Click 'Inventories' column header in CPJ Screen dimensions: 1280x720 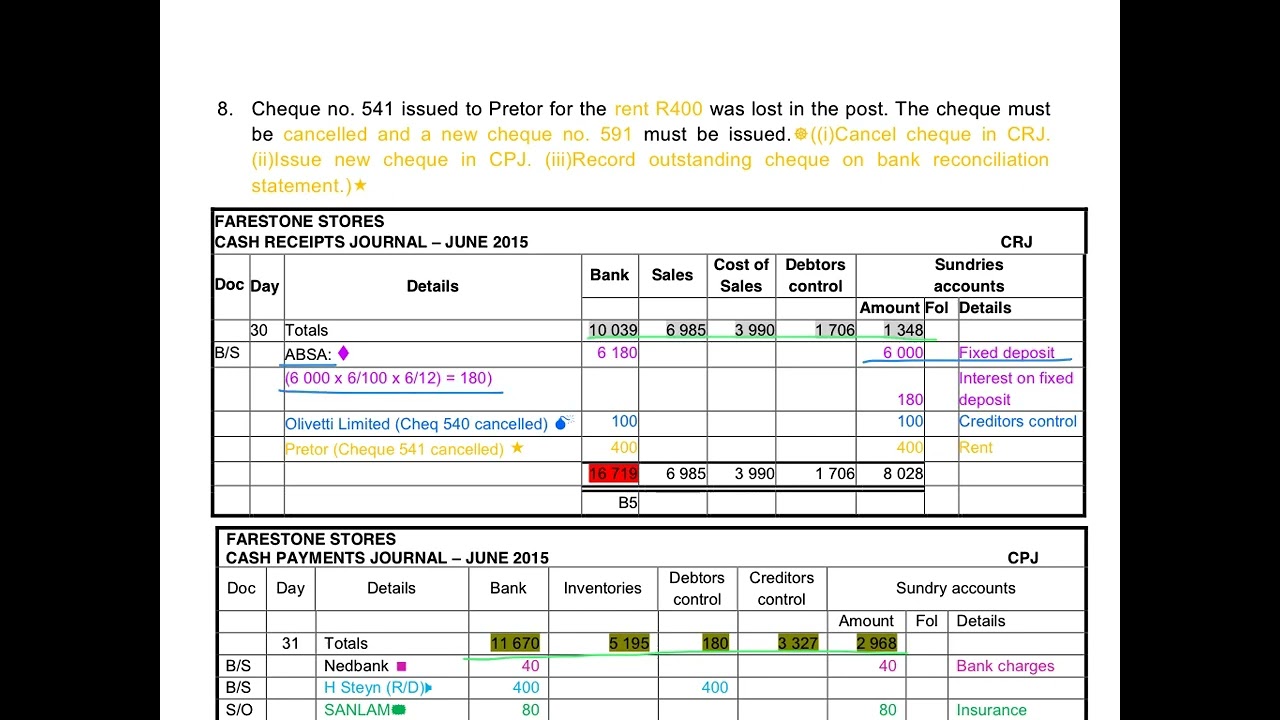[603, 588]
